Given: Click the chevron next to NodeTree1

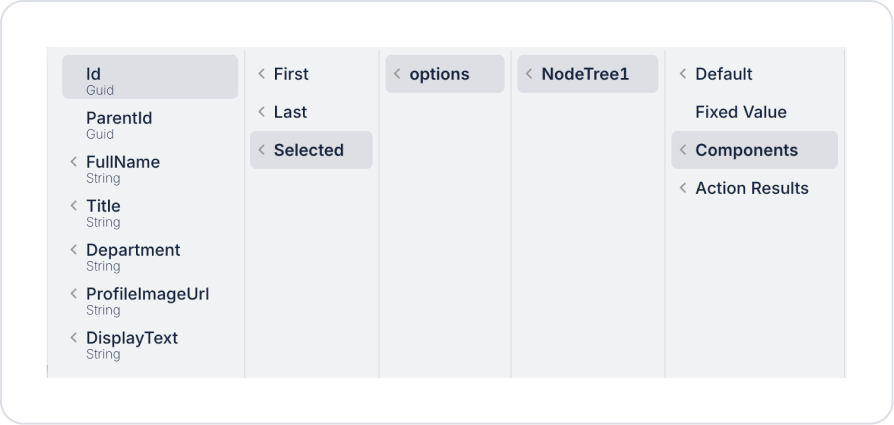Looking at the screenshot, I should coord(529,74).
